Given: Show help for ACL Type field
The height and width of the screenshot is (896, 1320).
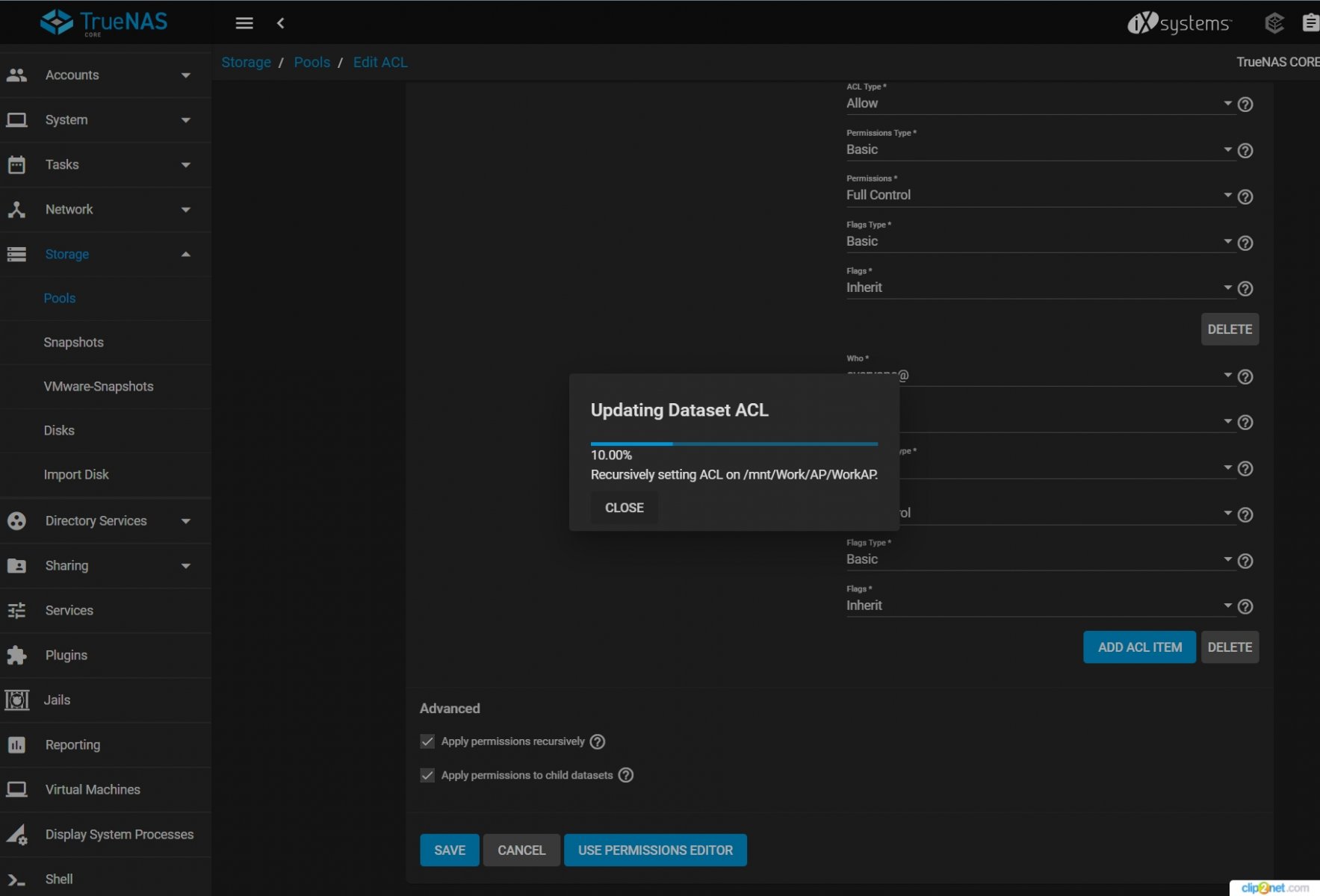Looking at the screenshot, I should click(1245, 105).
